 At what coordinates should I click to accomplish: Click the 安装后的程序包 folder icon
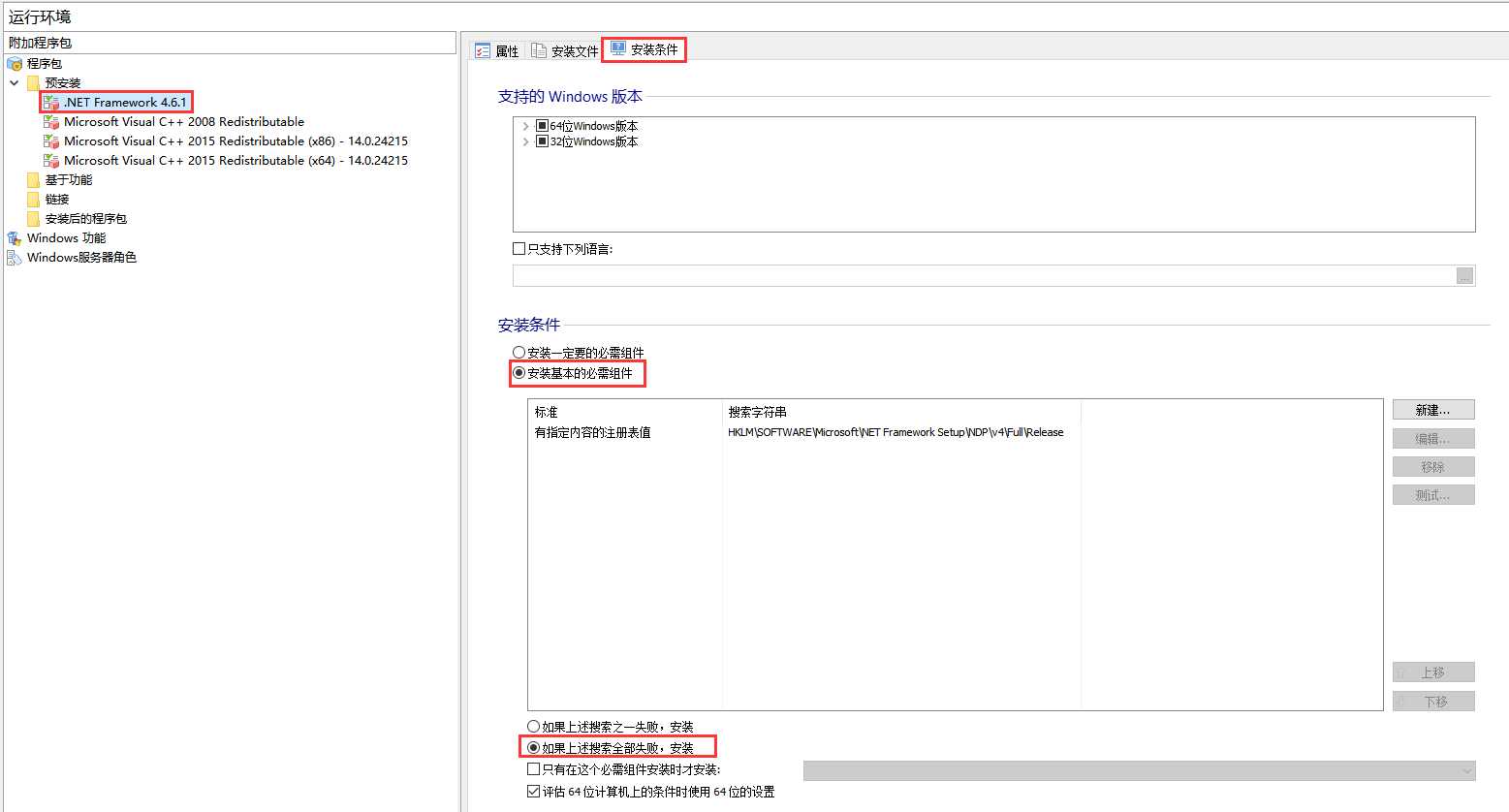[34, 219]
